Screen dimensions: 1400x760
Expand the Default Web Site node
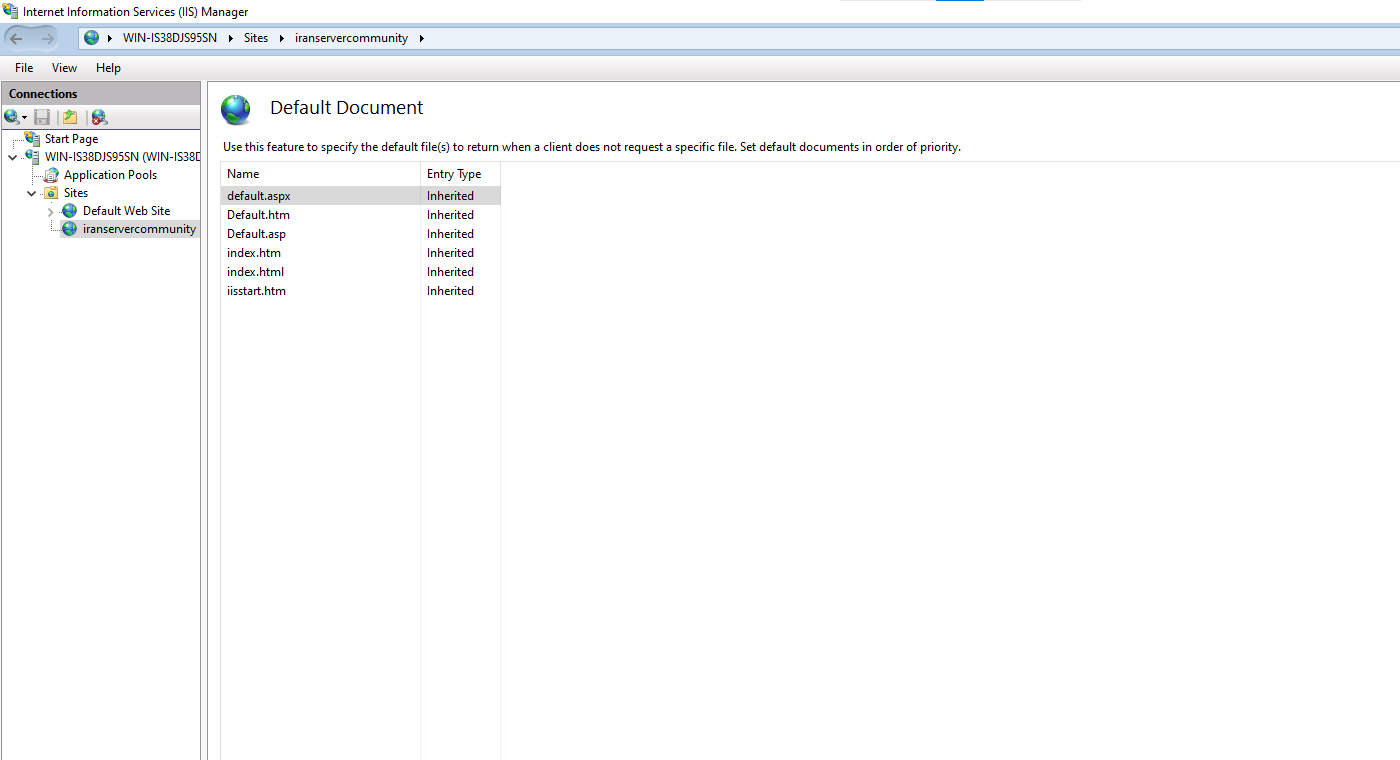tap(50, 211)
